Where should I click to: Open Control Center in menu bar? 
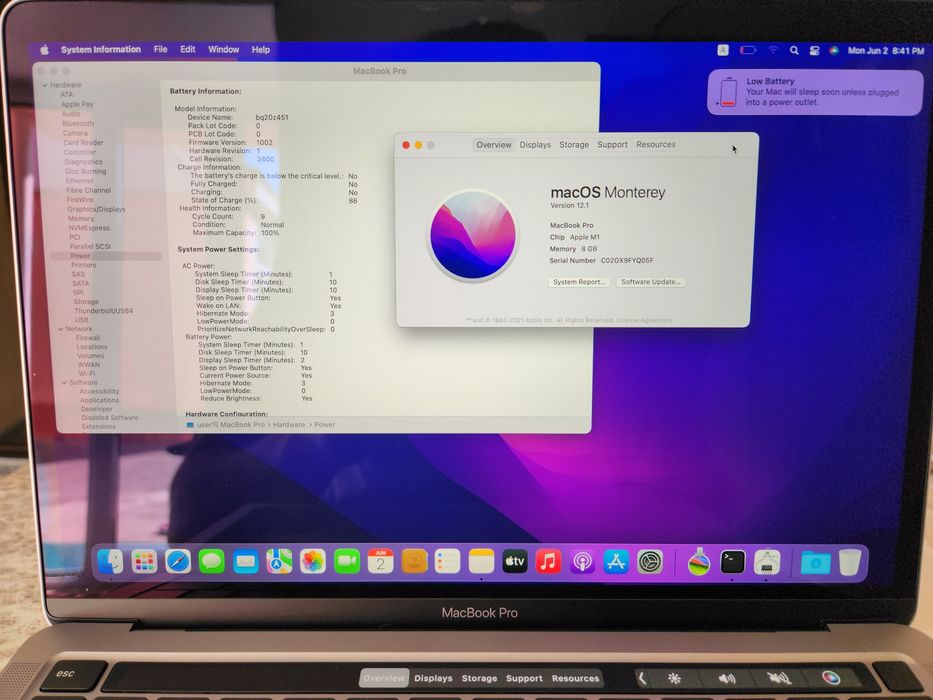coord(814,51)
